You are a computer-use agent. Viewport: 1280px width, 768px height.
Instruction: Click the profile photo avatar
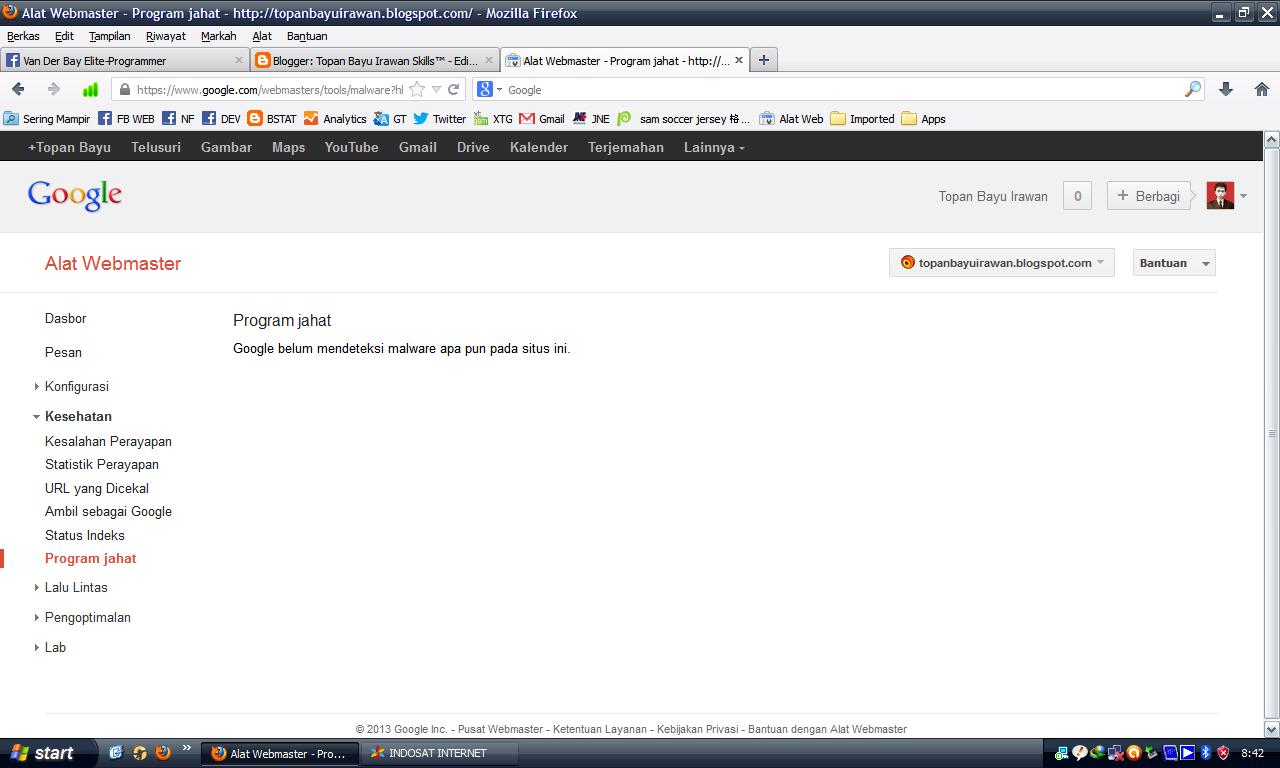click(1220, 196)
